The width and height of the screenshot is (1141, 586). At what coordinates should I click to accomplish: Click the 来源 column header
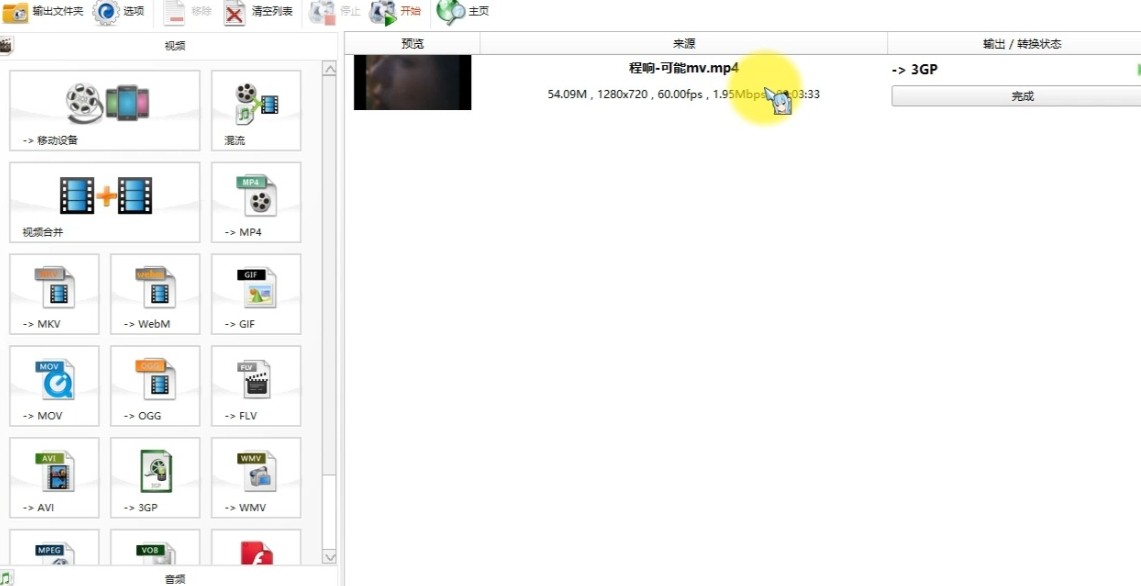pos(684,43)
